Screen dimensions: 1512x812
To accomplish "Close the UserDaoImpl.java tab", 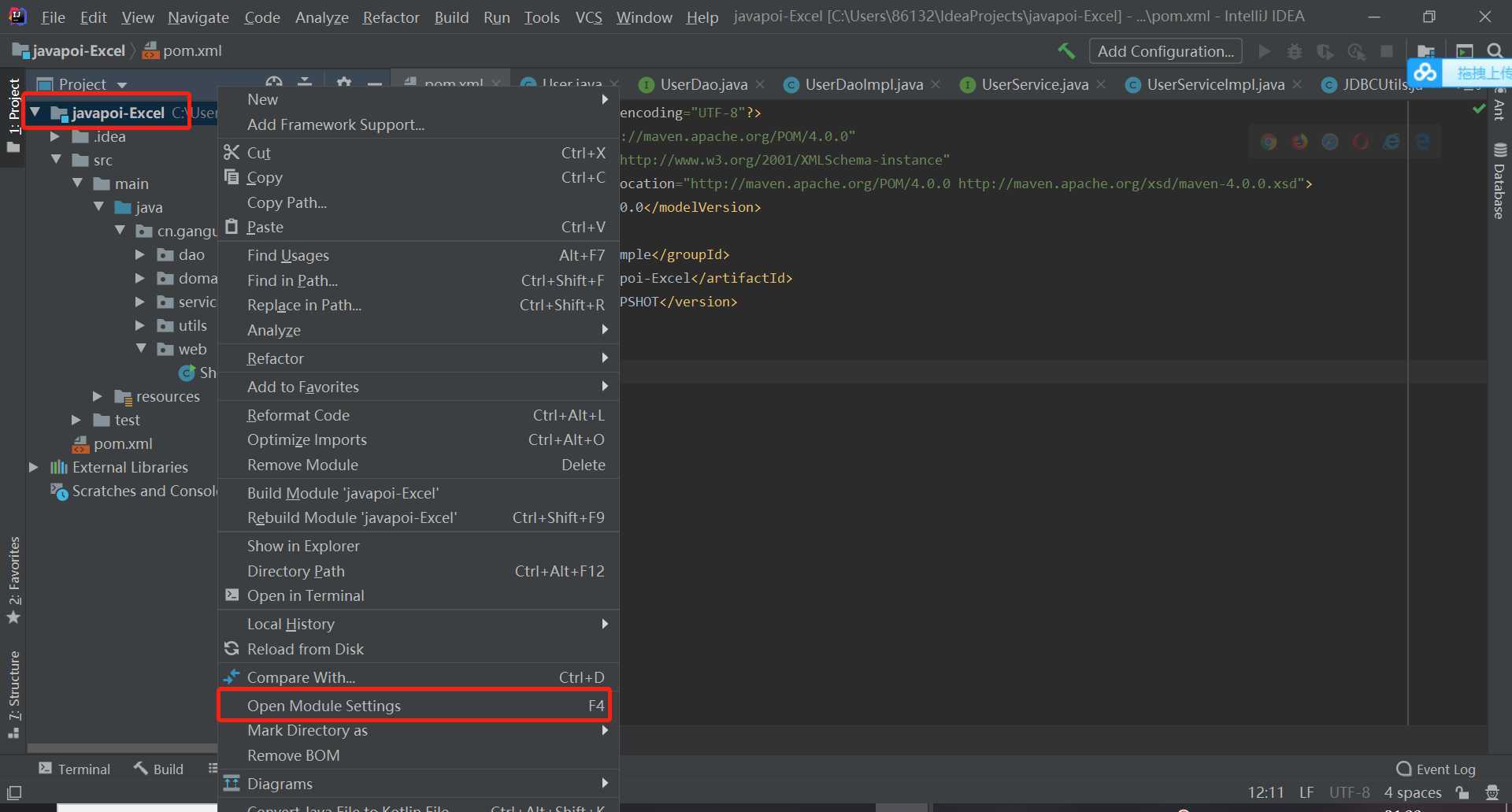I will [936, 84].
